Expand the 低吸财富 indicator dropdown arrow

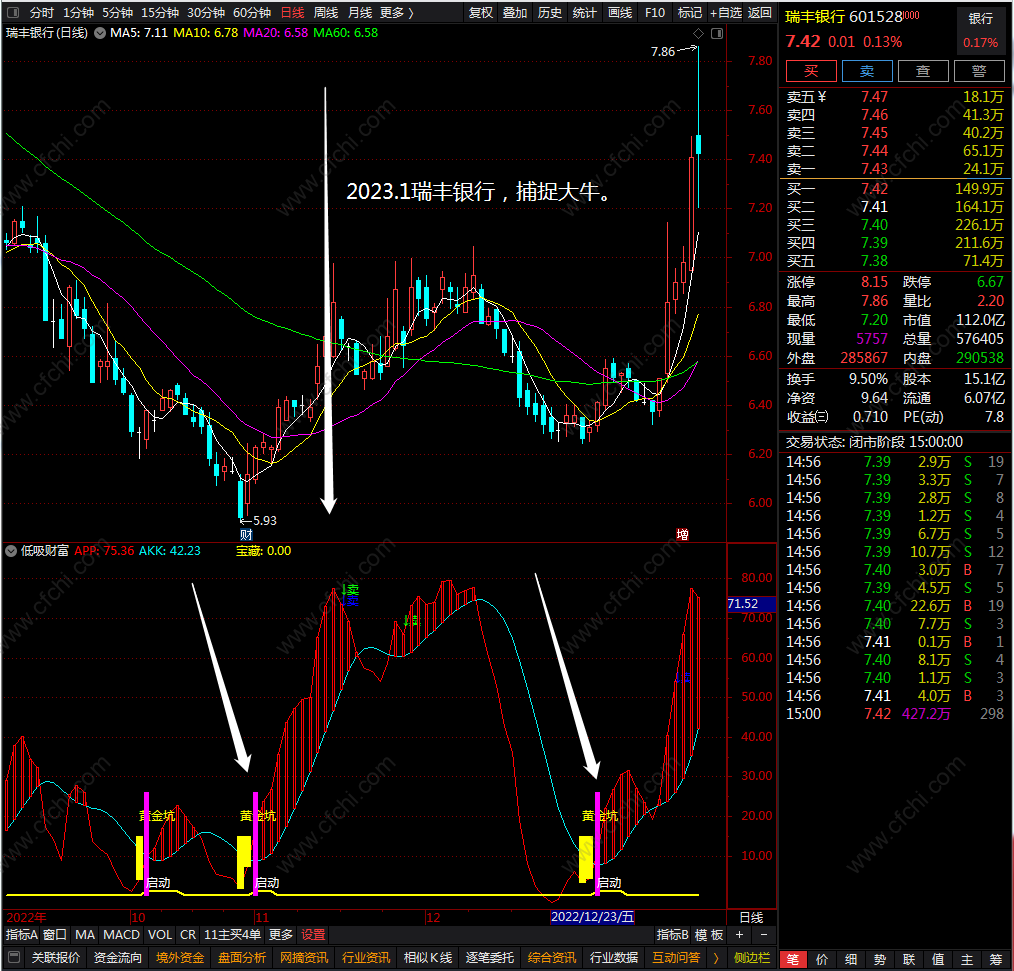(x=11, y=551)
